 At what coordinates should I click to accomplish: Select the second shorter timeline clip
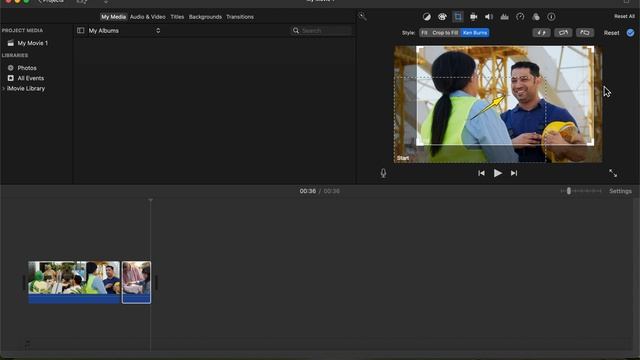coord(136,282)
